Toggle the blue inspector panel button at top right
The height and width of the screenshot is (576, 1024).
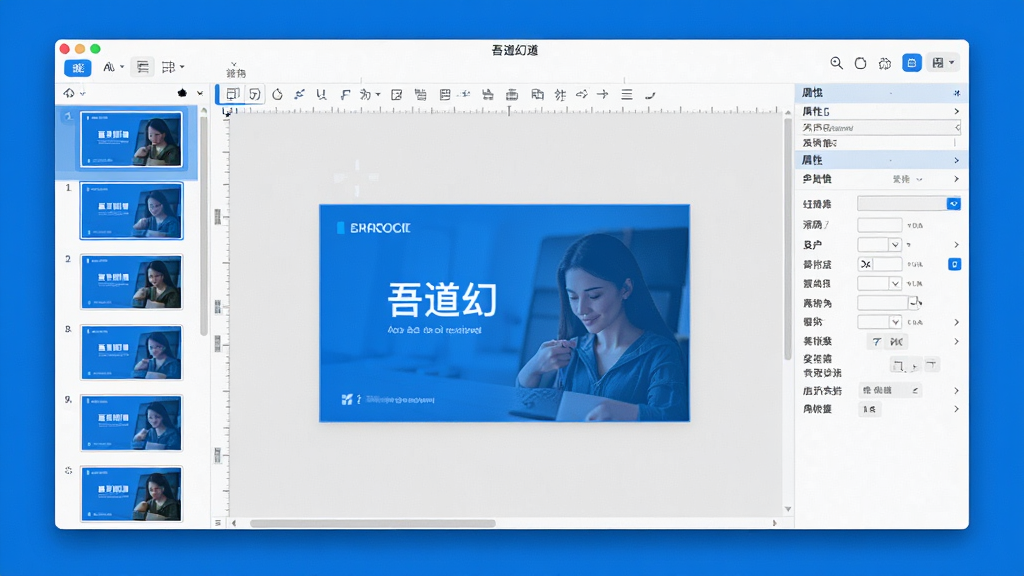tap(912, 63)
